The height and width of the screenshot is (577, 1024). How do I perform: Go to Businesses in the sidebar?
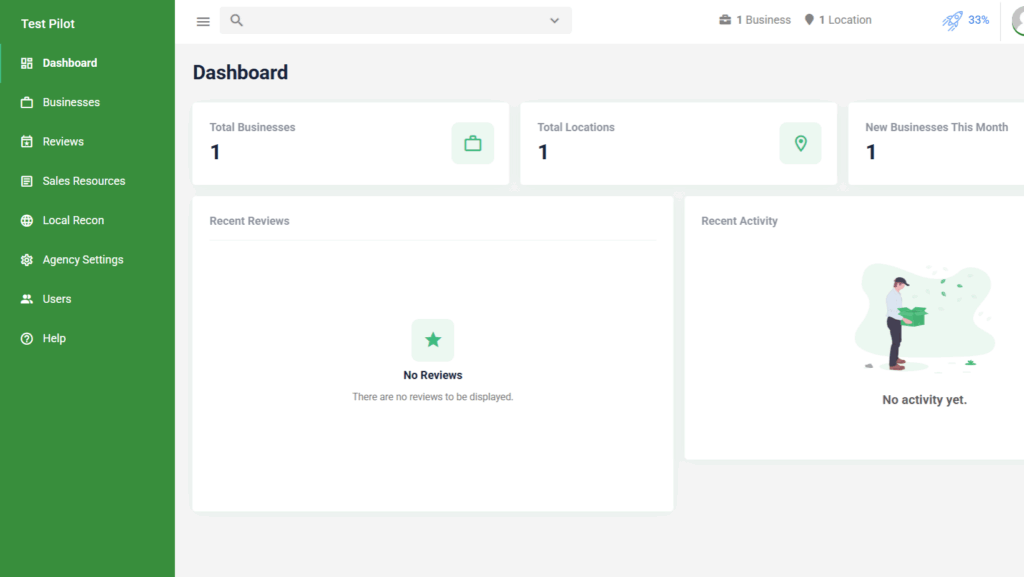pyautogui.click(x=88, y=102)
